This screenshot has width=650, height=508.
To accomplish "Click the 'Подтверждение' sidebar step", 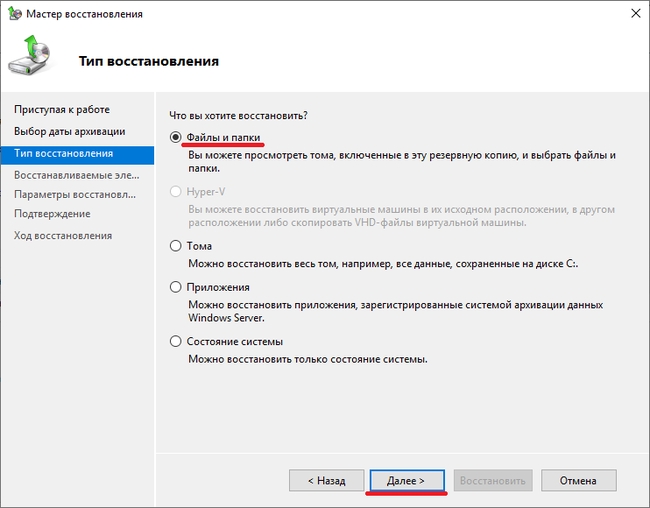I will pos(52,214).
